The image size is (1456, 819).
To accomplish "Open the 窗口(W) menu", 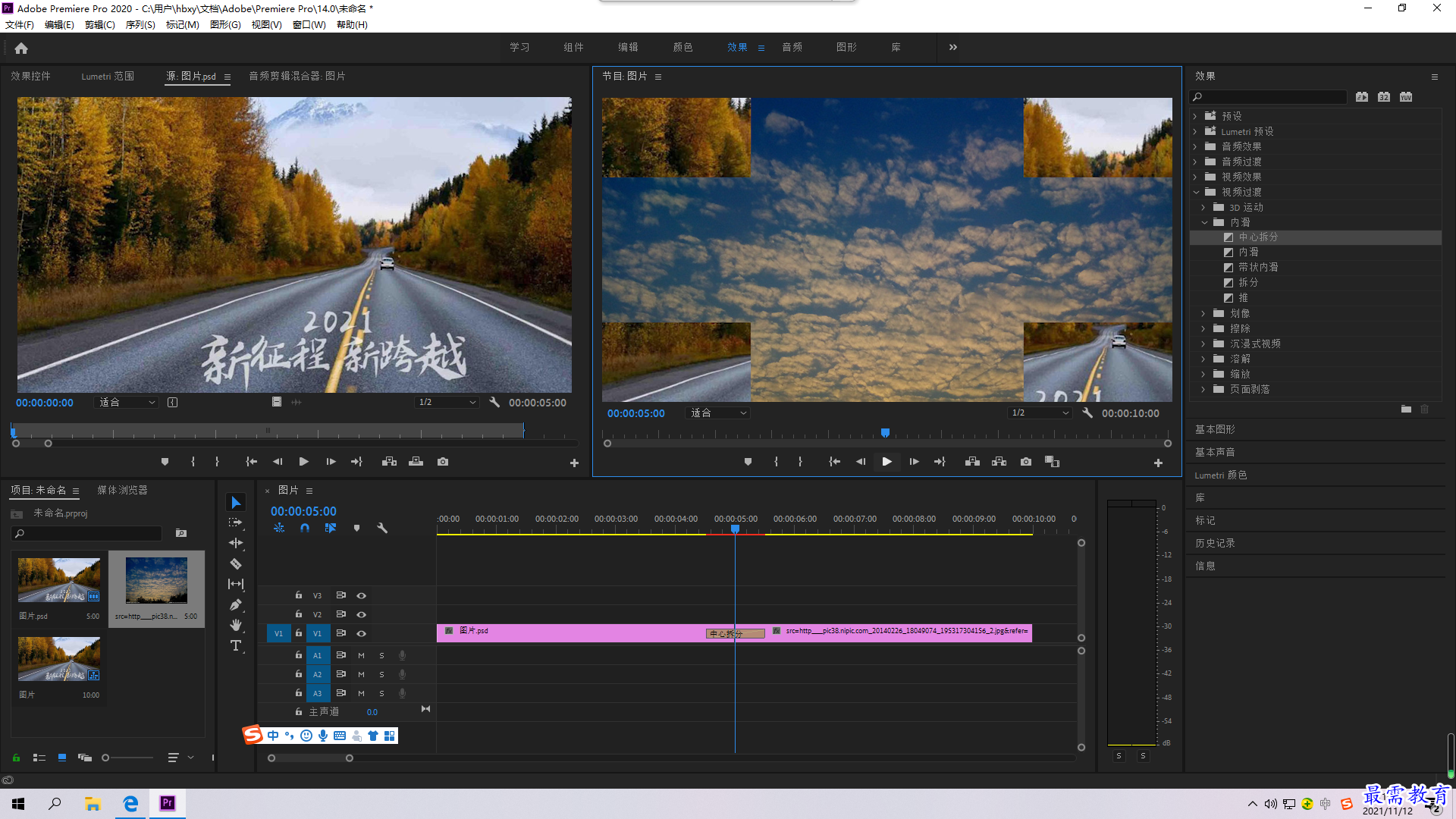I will 309,24.
